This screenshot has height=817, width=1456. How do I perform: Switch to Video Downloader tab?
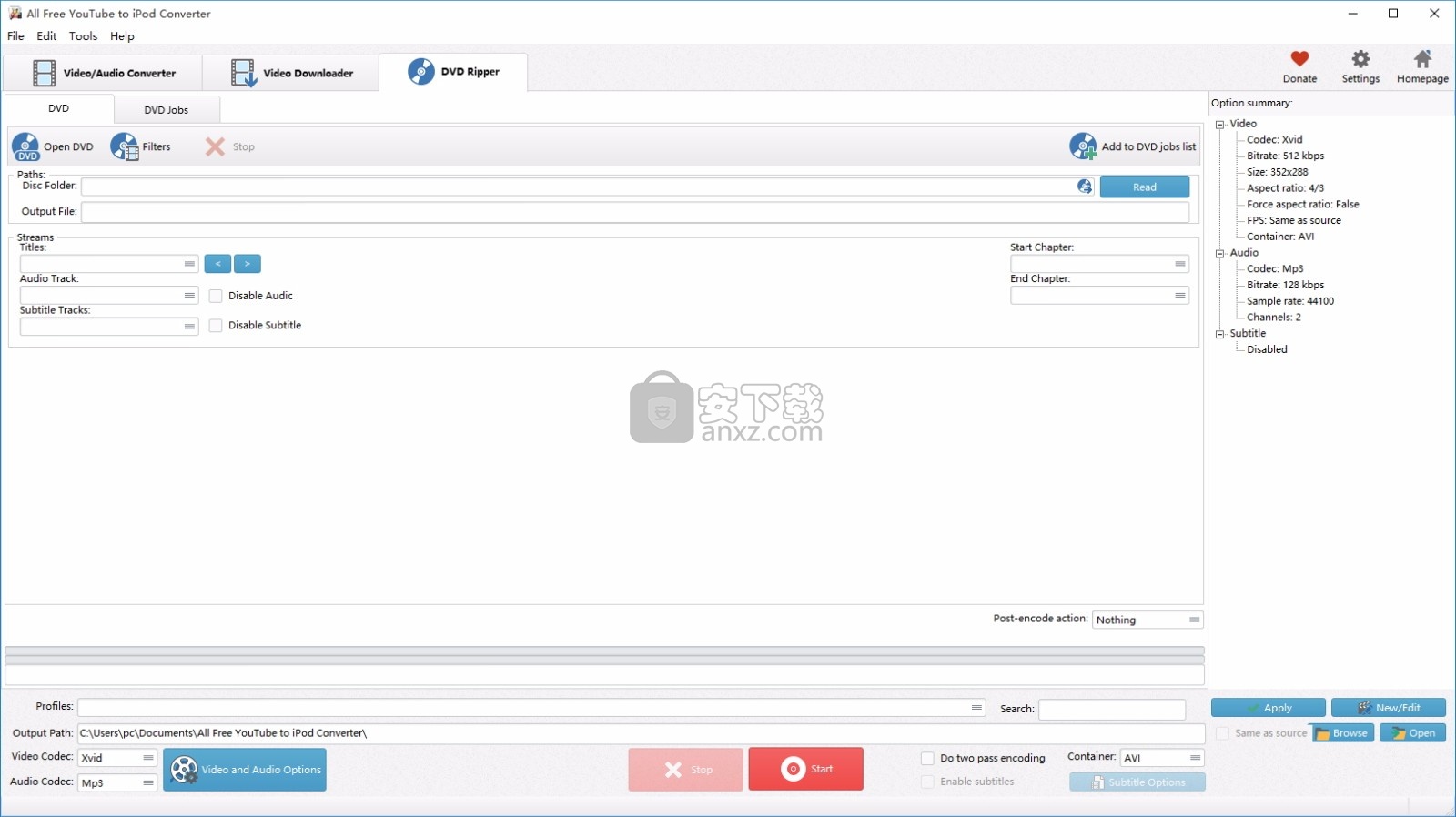291,73
